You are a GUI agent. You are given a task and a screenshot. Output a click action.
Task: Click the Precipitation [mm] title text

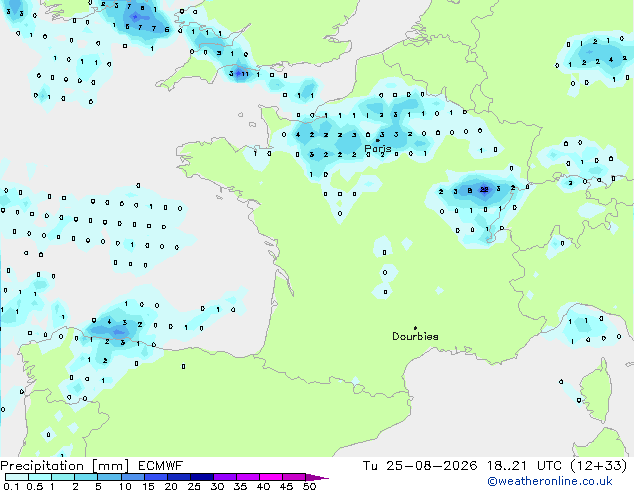click(x=65, y=466)
